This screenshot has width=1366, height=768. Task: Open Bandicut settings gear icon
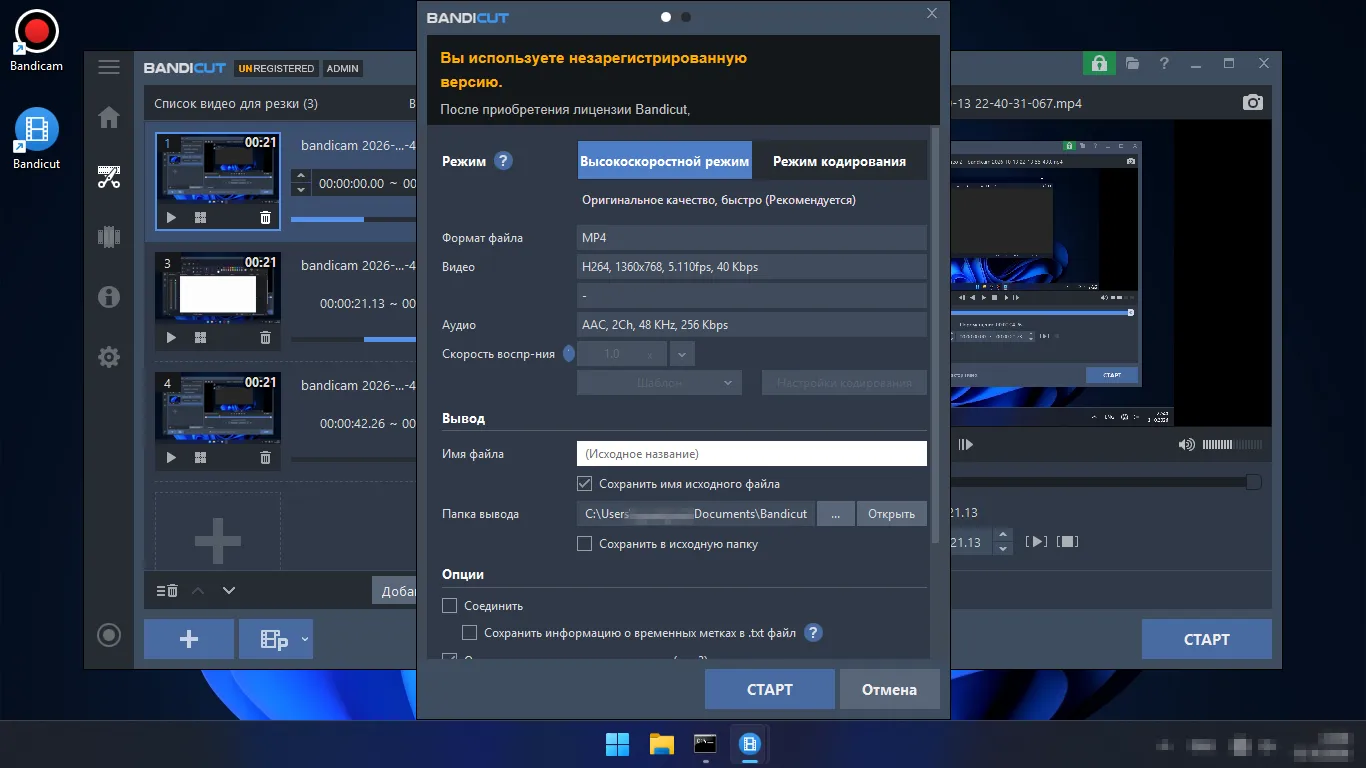click(x=109, y=357)
